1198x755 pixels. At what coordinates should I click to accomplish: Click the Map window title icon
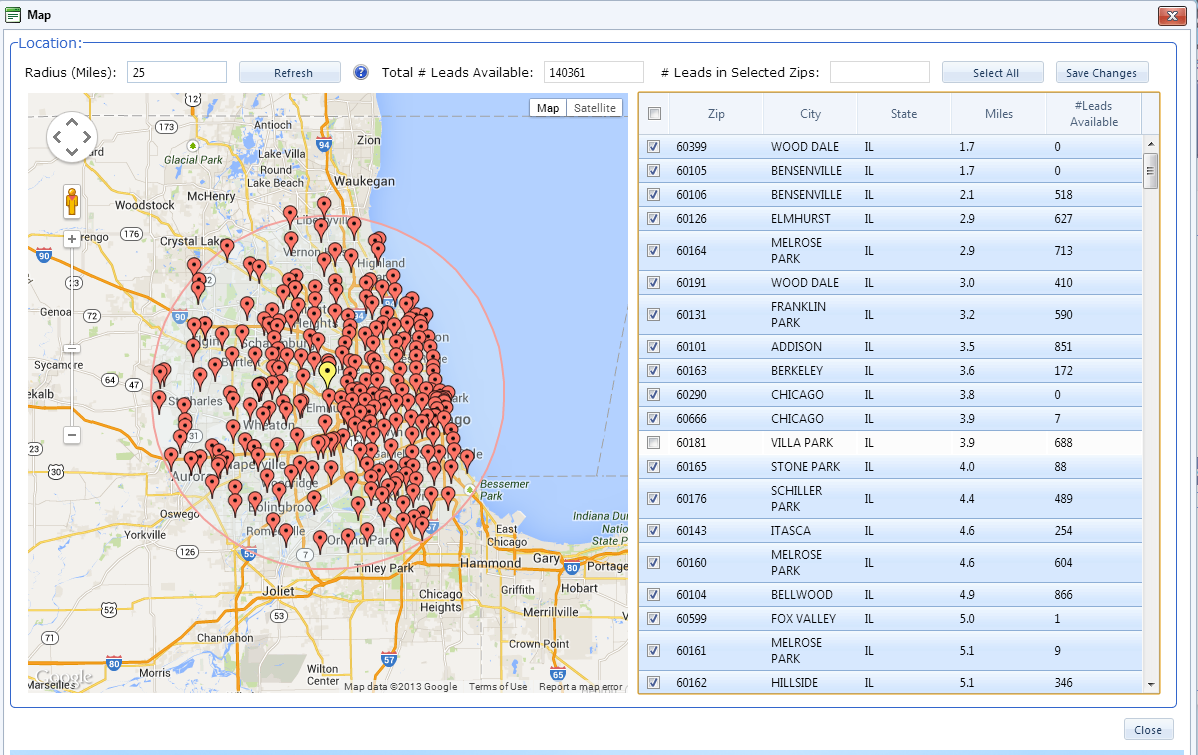click(x=13, y=15)
